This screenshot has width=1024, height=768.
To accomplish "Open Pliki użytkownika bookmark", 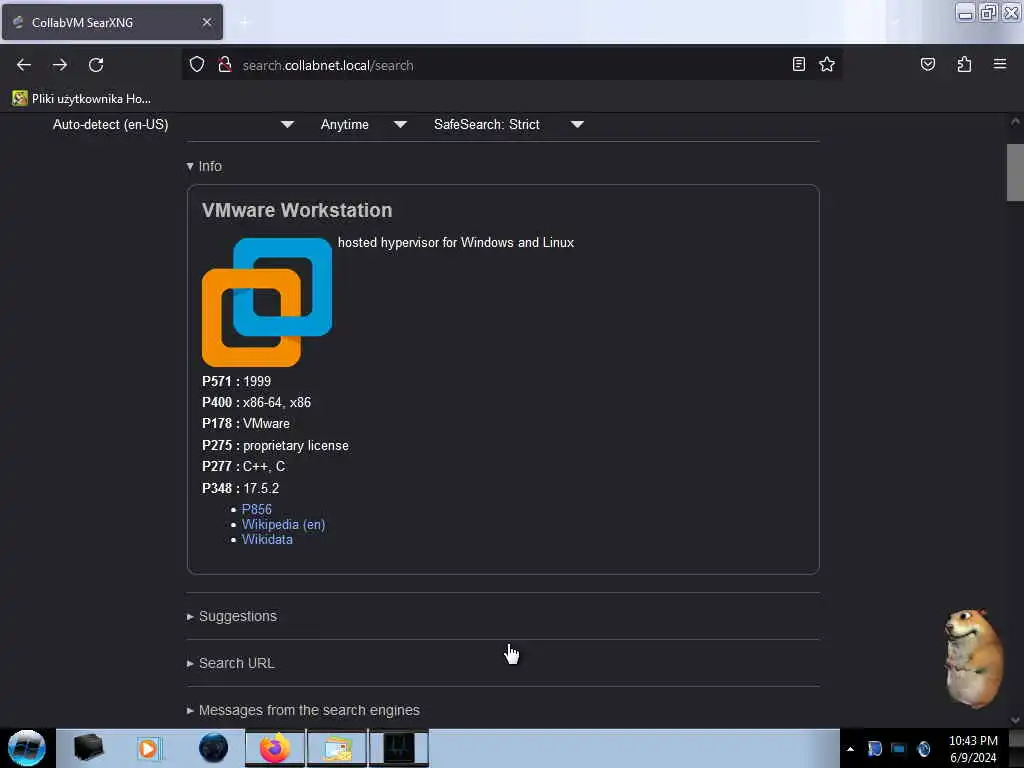I will click(82, 99).
